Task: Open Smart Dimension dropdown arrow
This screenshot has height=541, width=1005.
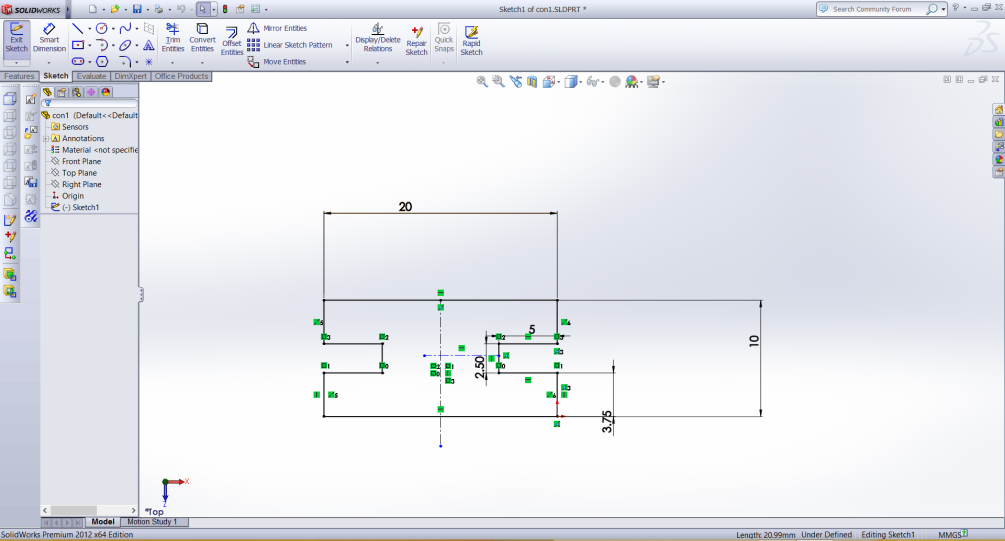Action: 49,63
